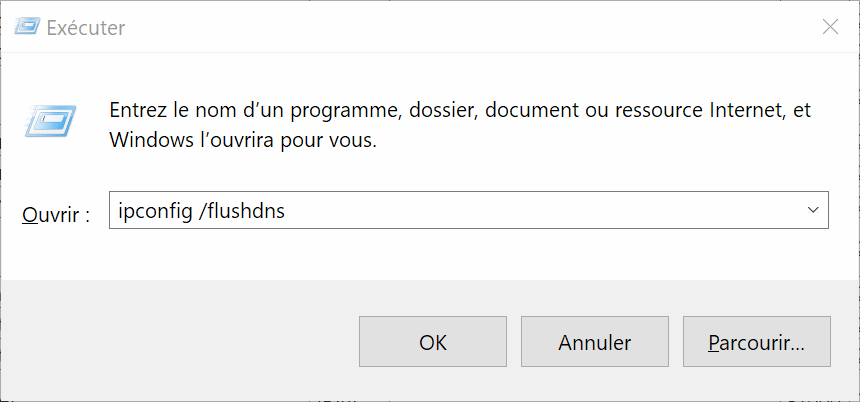Open file browser with Parcourir...
This screenshot has height=402, width=860.
point(756,341)
